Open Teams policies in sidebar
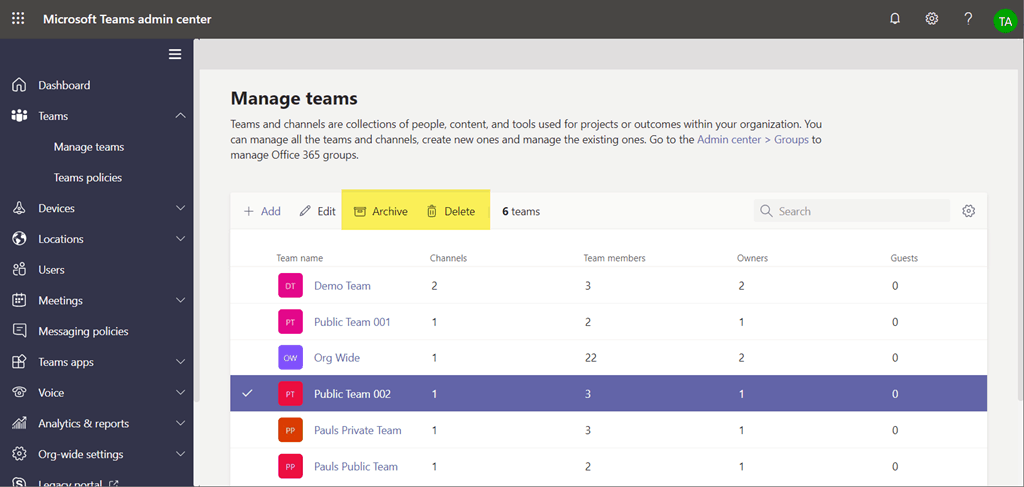 click(x=88, y=178)
